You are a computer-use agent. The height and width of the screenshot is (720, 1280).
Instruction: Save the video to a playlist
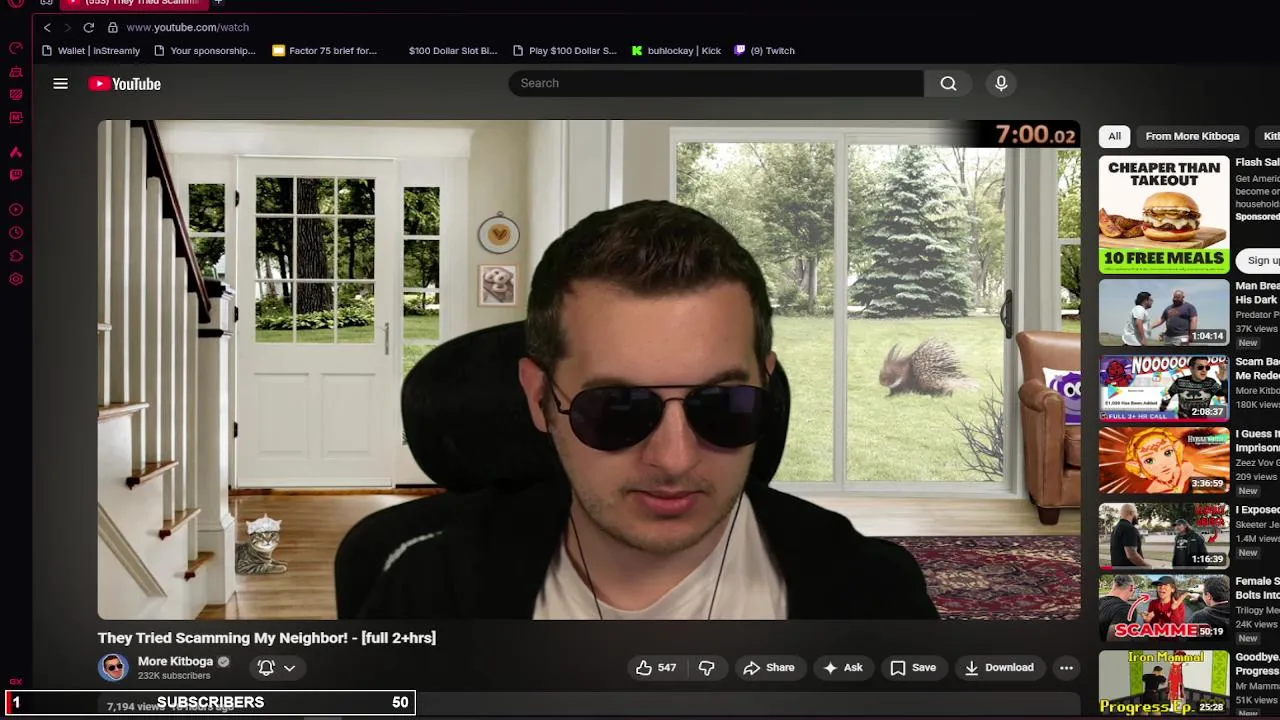point(913,668)
